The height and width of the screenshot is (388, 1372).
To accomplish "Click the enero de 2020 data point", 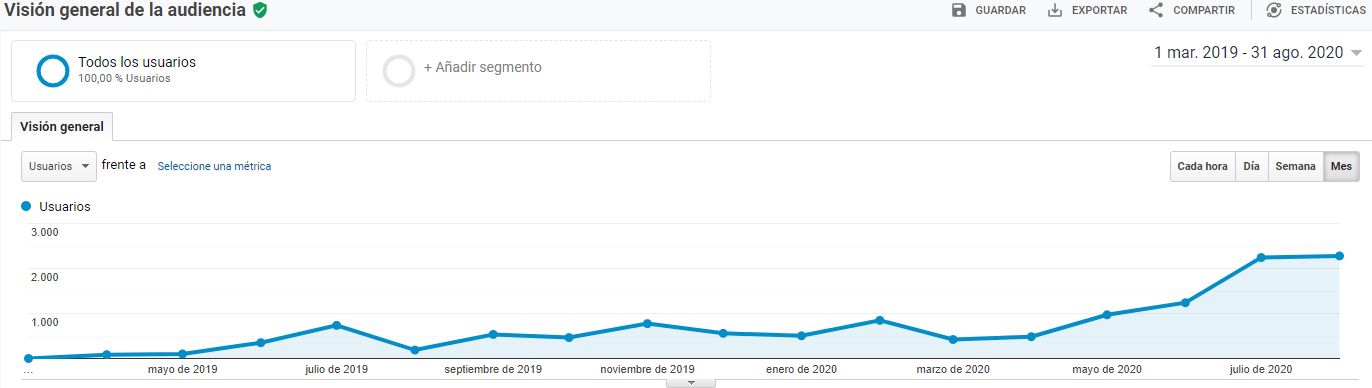I will (801, 336).
